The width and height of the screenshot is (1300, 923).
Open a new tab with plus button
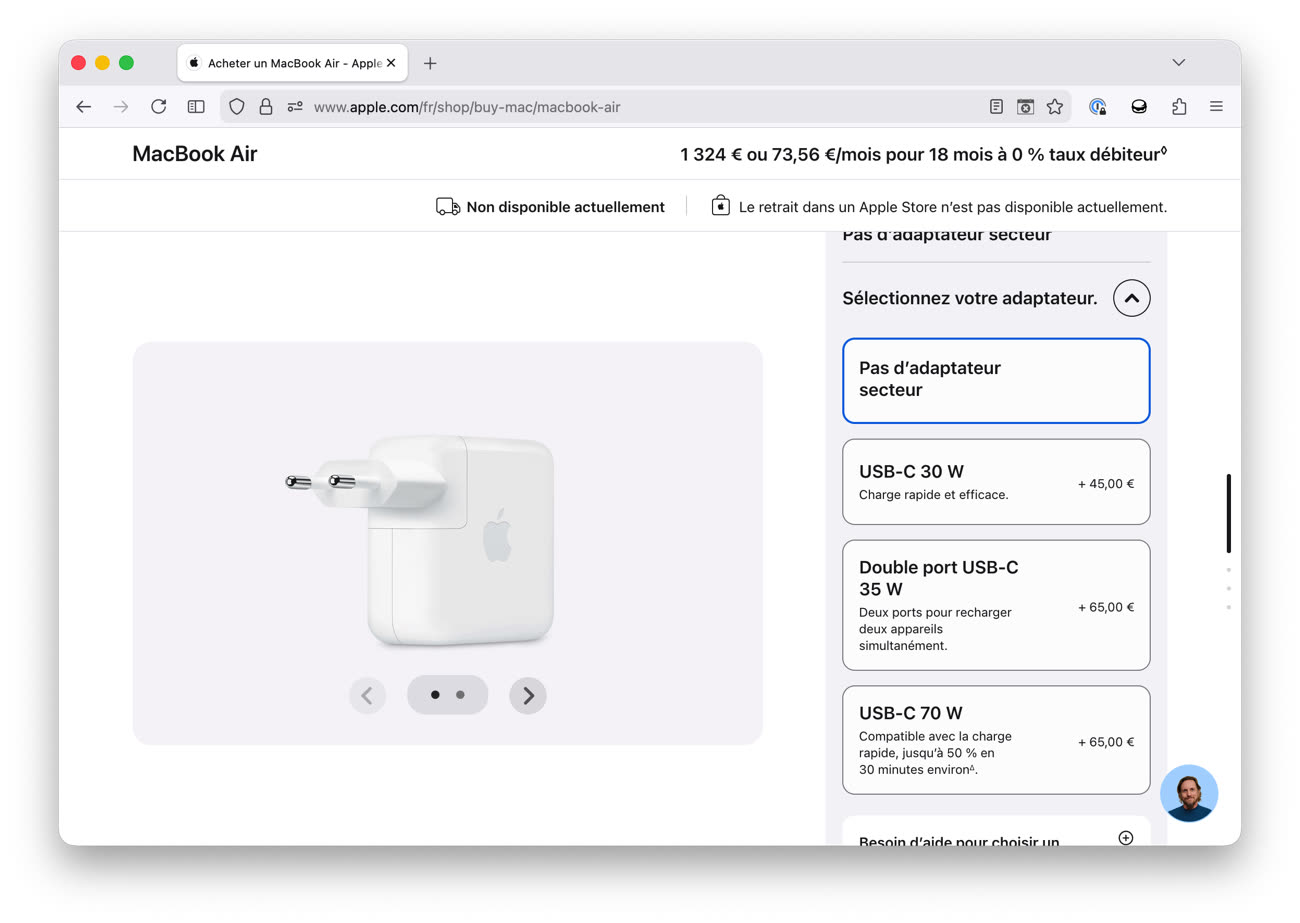pos(430,63)
